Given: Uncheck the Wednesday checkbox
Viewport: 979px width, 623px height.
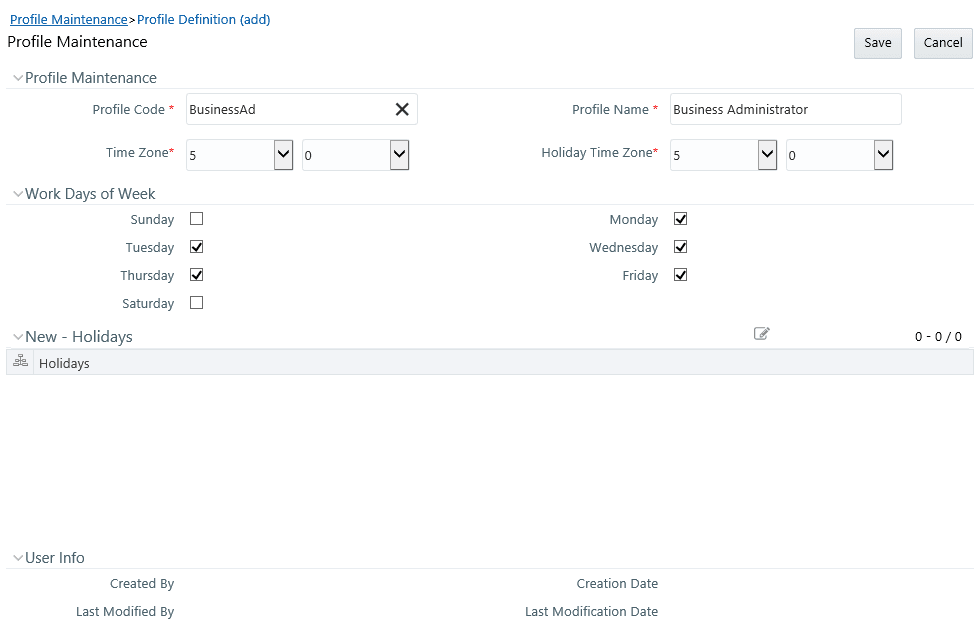Looking at the screenshot, I should coord(681,247).
